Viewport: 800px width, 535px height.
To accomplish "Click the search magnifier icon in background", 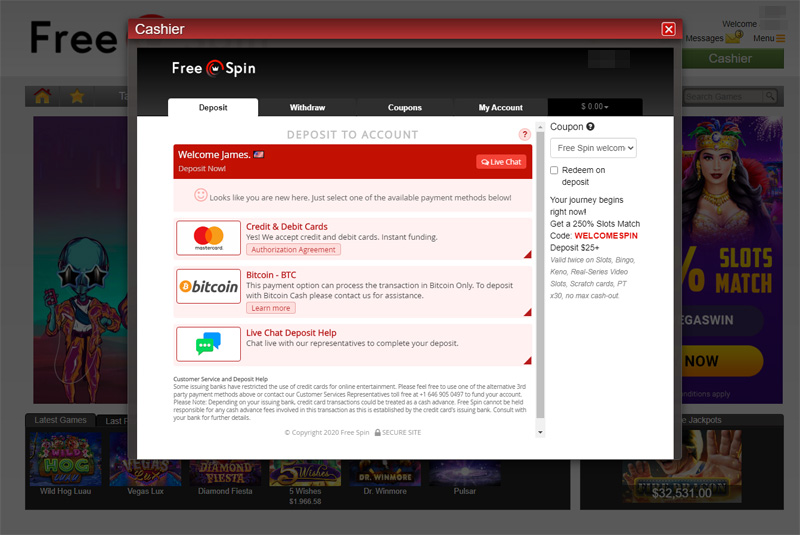I will [769, 96].
